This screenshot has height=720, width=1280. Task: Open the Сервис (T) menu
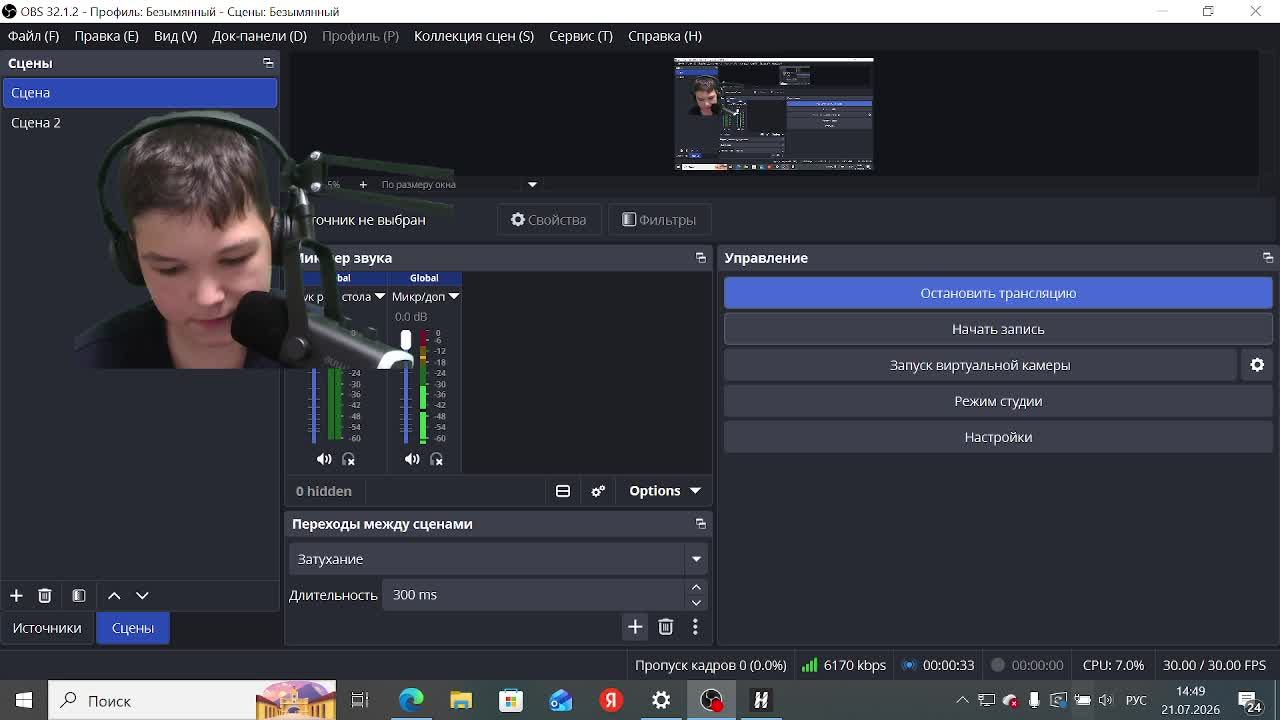[580, 36]
